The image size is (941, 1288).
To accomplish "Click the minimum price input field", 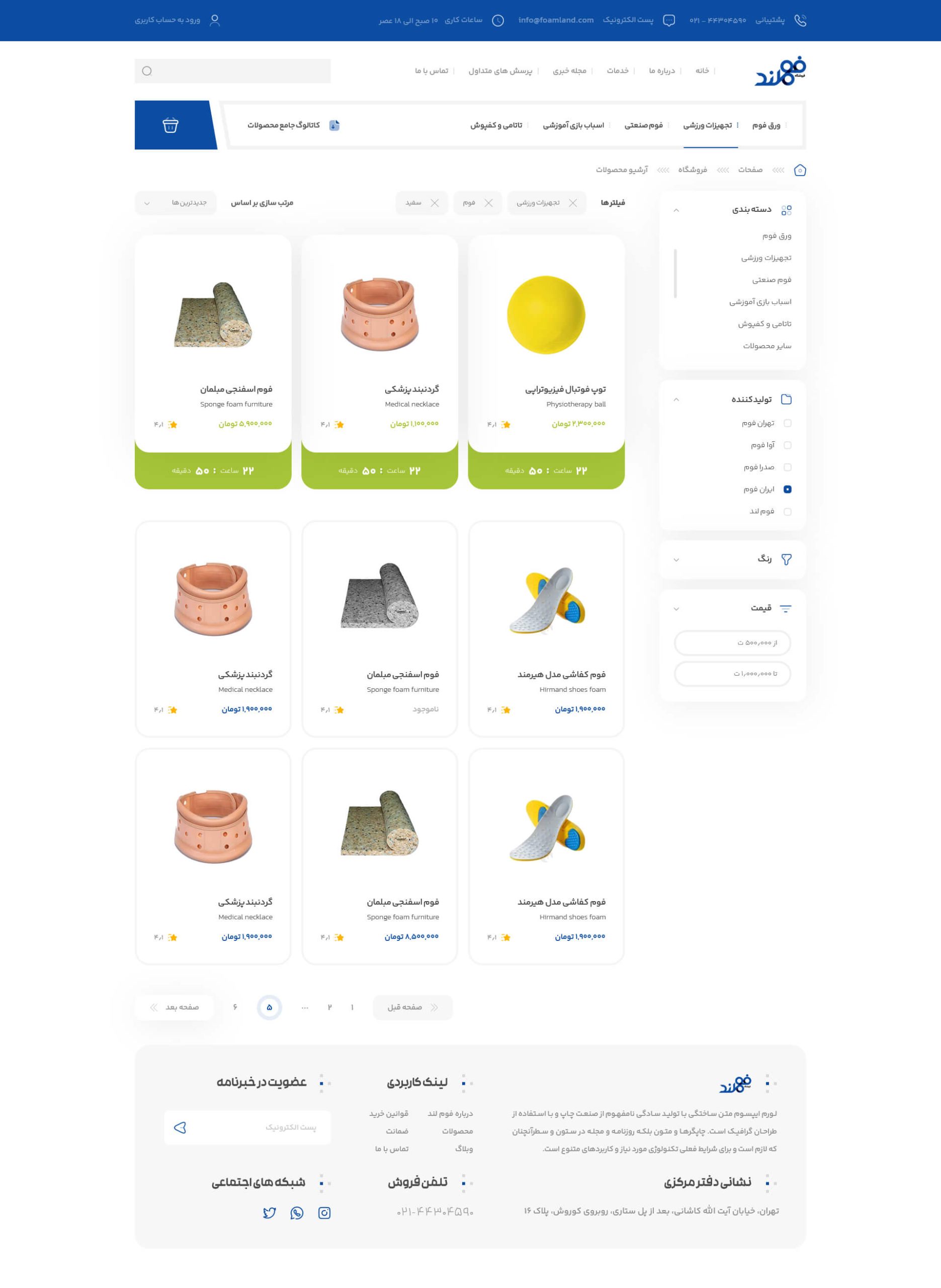I will click(732, 642).
